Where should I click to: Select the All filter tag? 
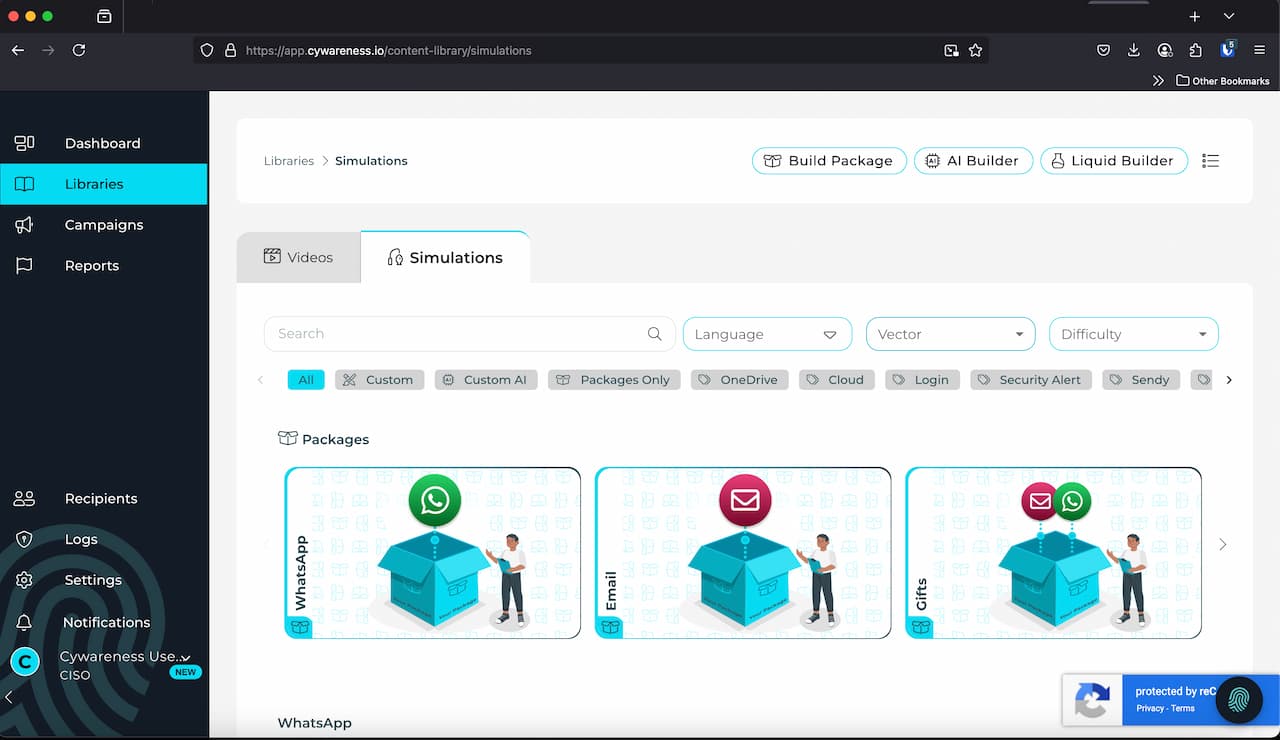coord(306,380)
